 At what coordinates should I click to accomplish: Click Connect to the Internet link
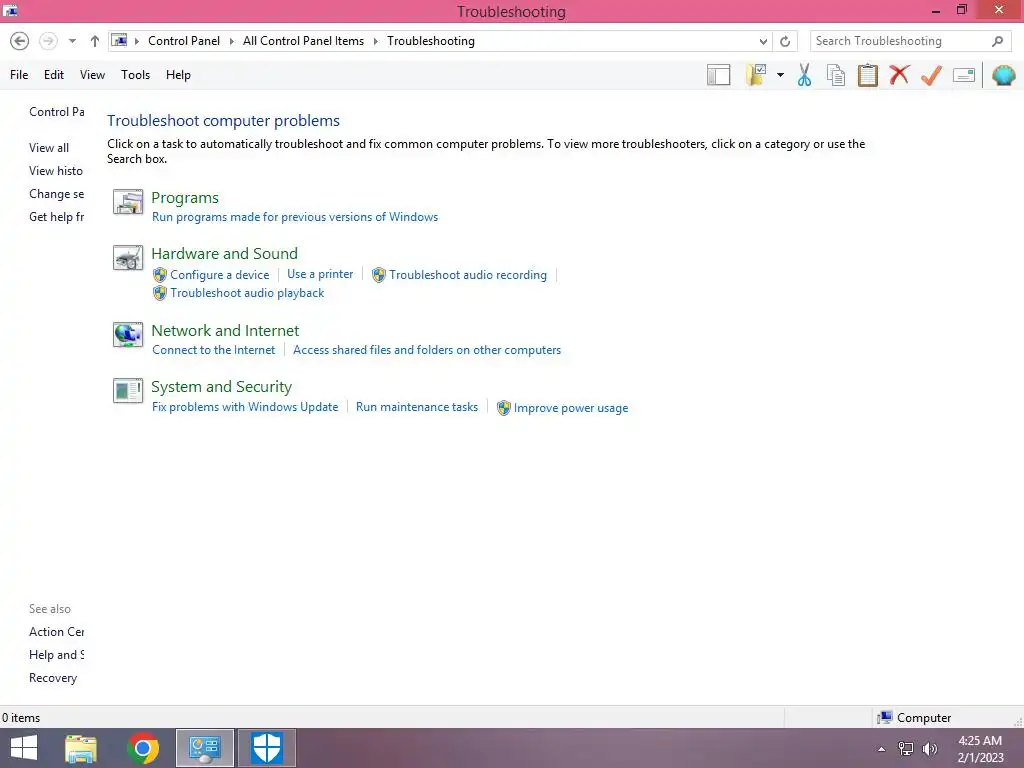coord(214,350)
